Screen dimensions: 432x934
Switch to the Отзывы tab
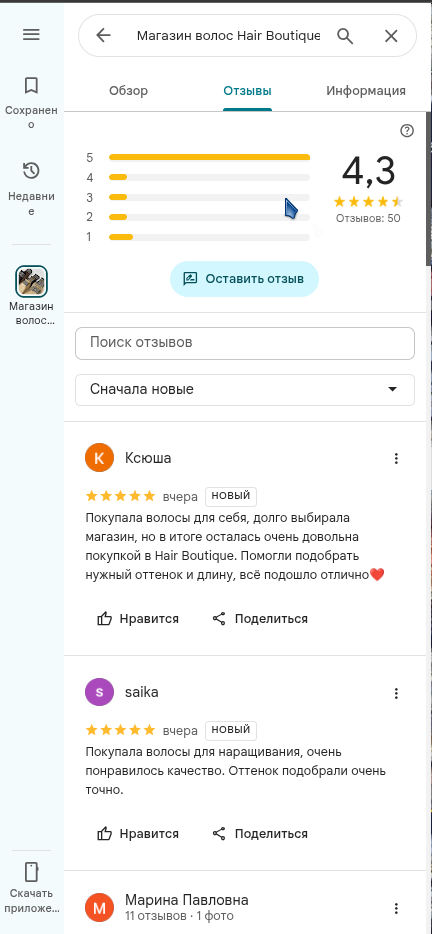pyautogui.click(x=247, y=91)
